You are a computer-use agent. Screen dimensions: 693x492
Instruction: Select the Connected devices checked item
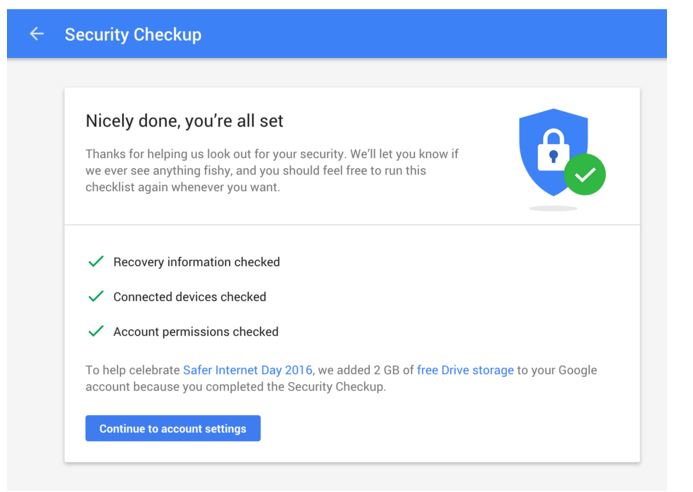pos(189,297)
